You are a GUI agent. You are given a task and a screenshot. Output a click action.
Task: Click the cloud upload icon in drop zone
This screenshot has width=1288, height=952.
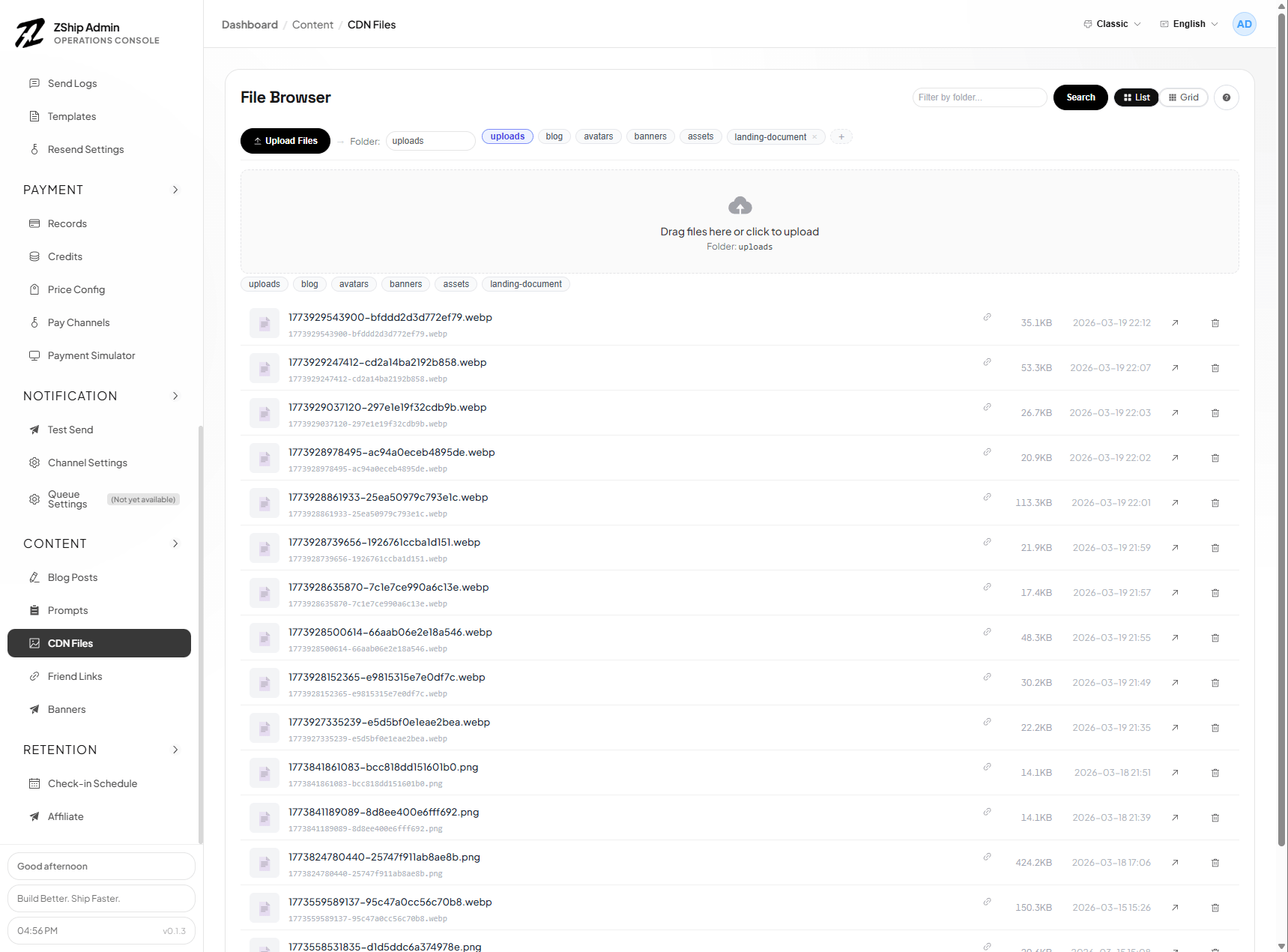pyautogui.click(x=740, y=206)
